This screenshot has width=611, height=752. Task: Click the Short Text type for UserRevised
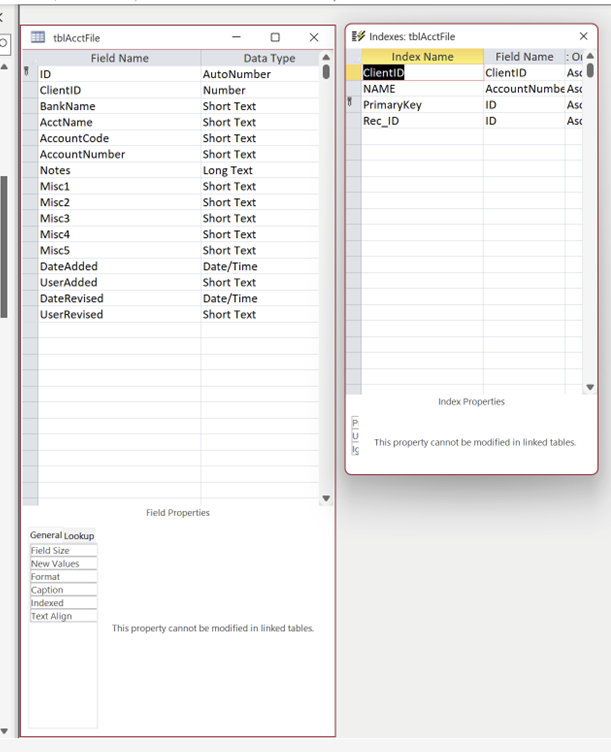(x=260, y=315)
